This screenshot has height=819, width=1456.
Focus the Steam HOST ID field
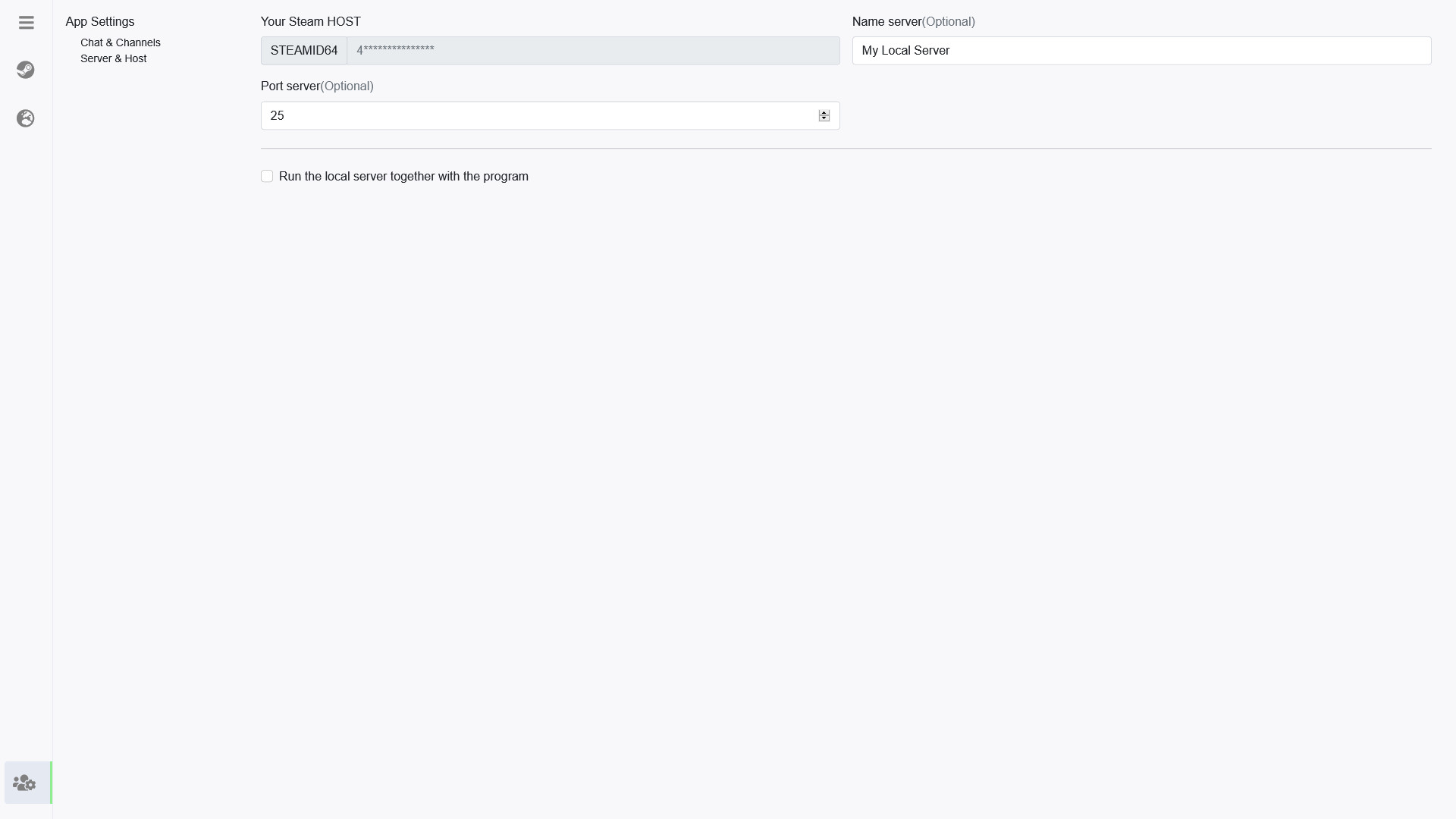tap(592, 51)
